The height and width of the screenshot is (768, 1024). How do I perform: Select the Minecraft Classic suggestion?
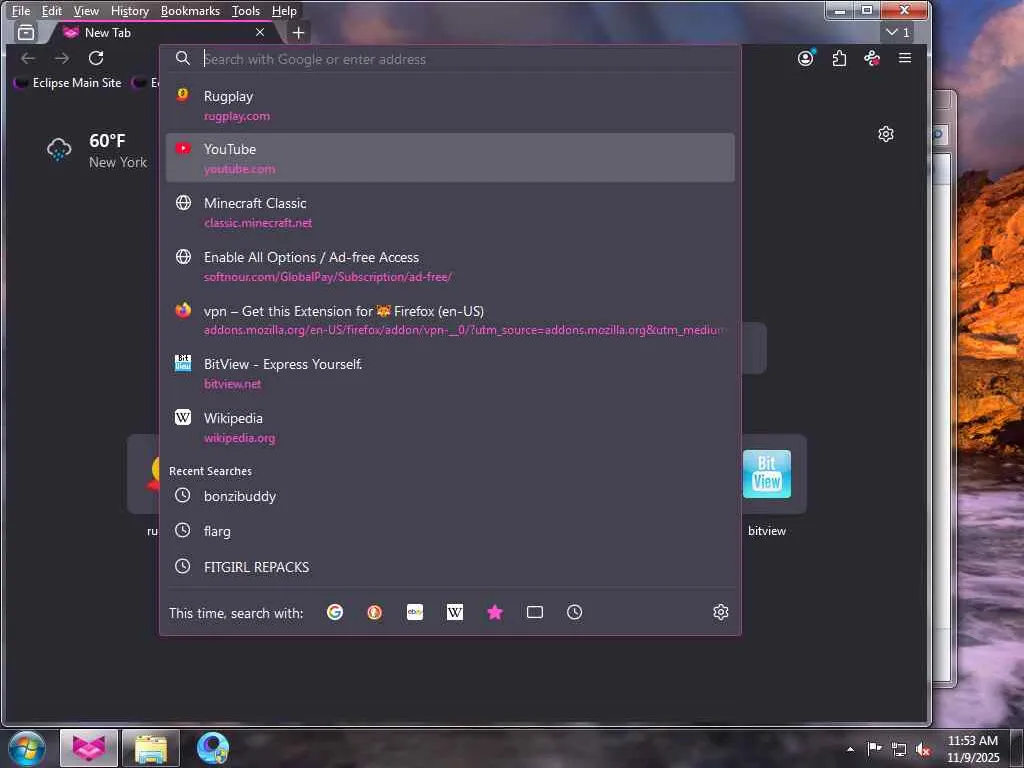tap(450, 212)
